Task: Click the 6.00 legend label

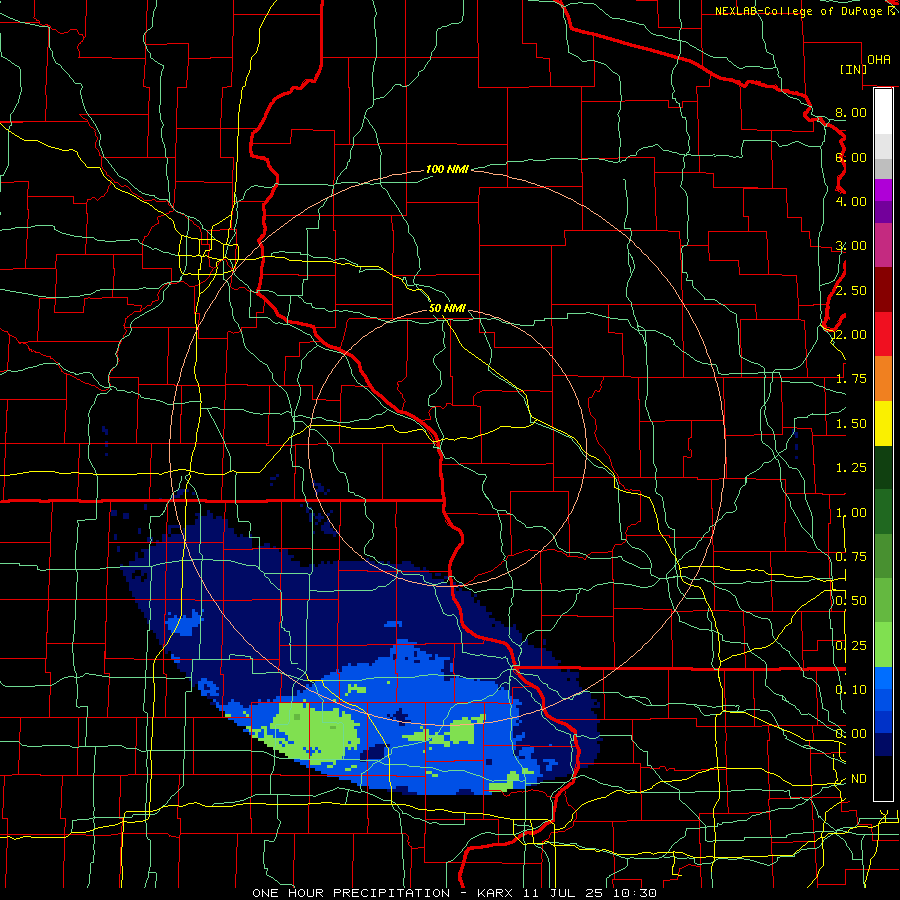Action: (x=851, y=157)
